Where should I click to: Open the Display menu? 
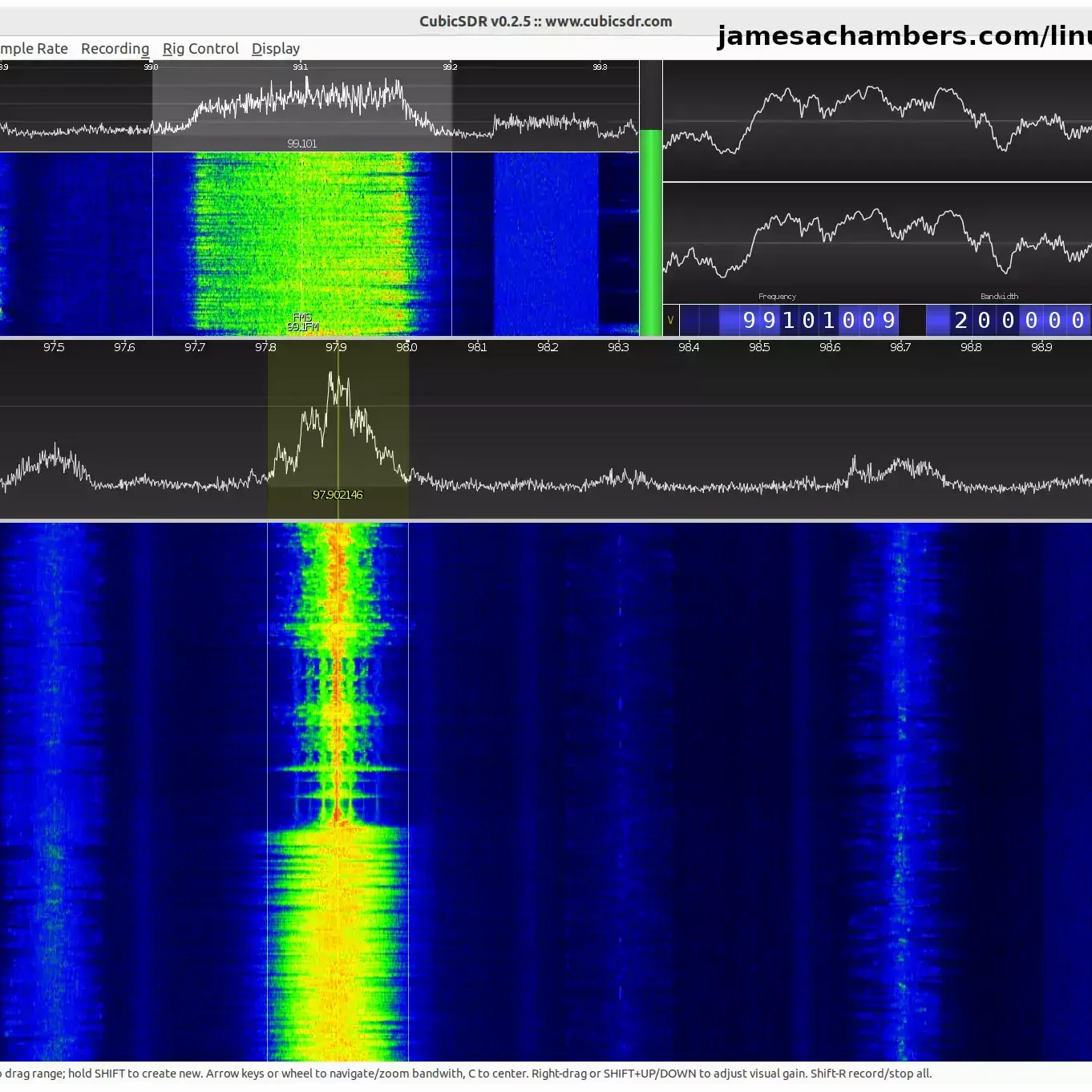click(275, 49)
